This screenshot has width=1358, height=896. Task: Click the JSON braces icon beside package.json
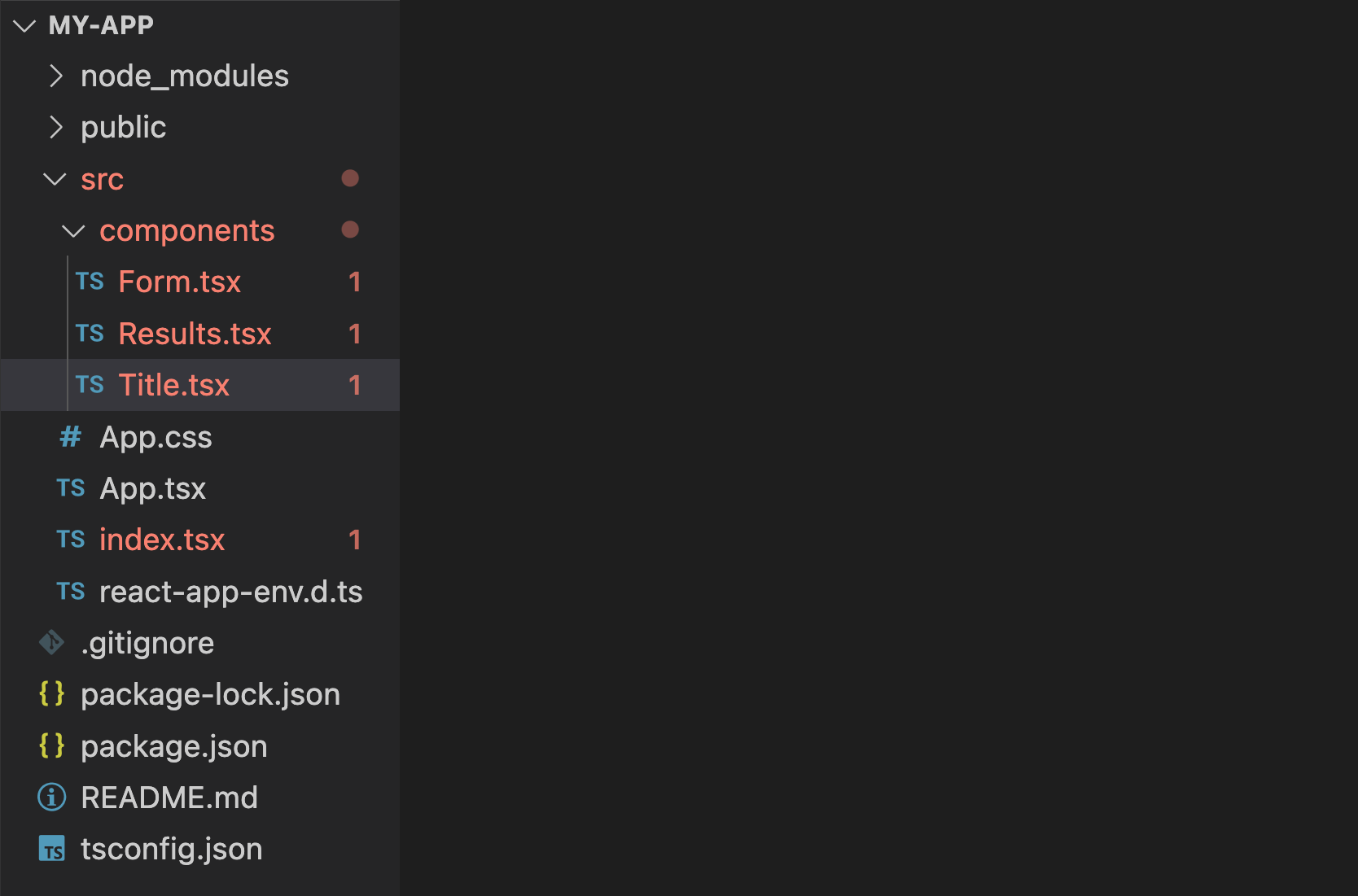click(51, 745)
